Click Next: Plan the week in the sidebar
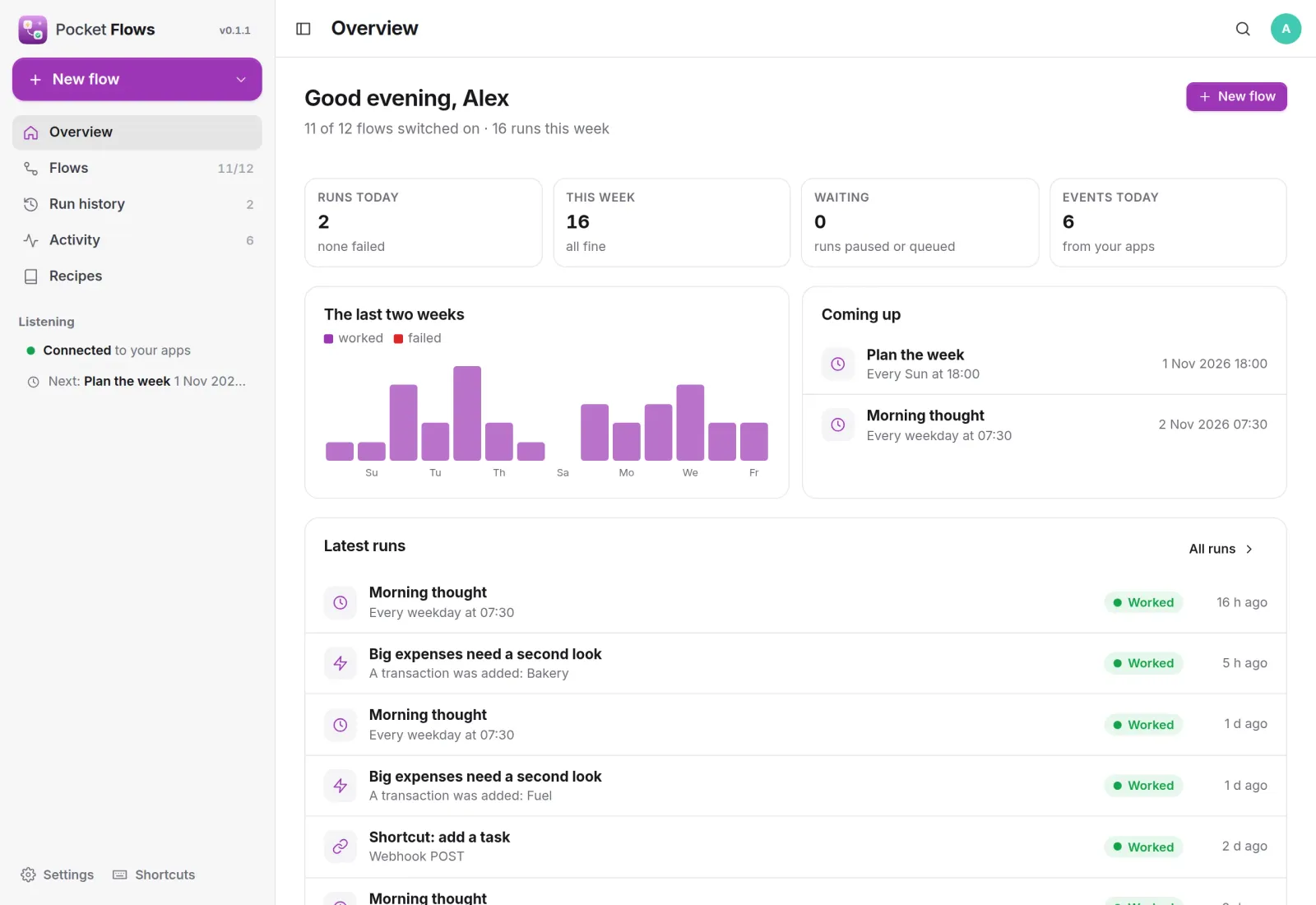 [x=137, y=382]
